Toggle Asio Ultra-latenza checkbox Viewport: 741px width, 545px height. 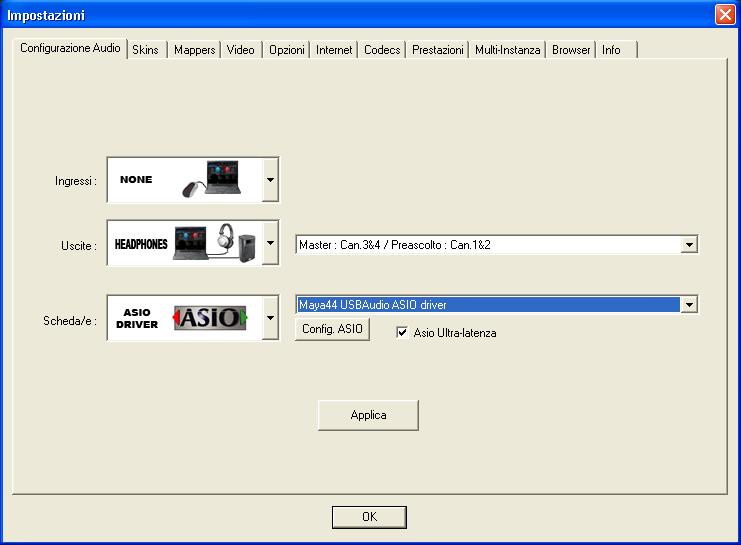[x=402, y=332]
